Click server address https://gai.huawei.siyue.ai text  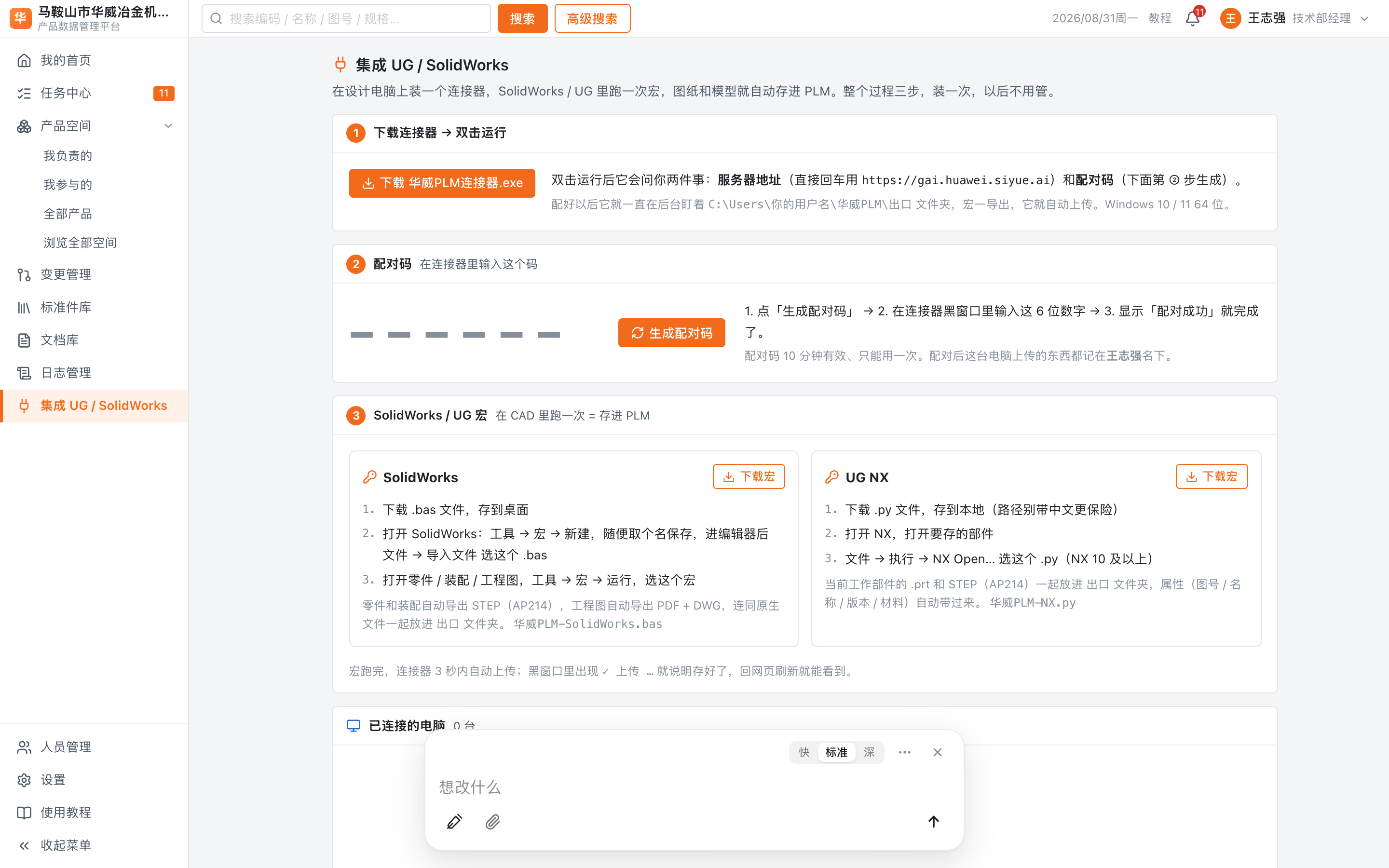(x=955, y=180)
